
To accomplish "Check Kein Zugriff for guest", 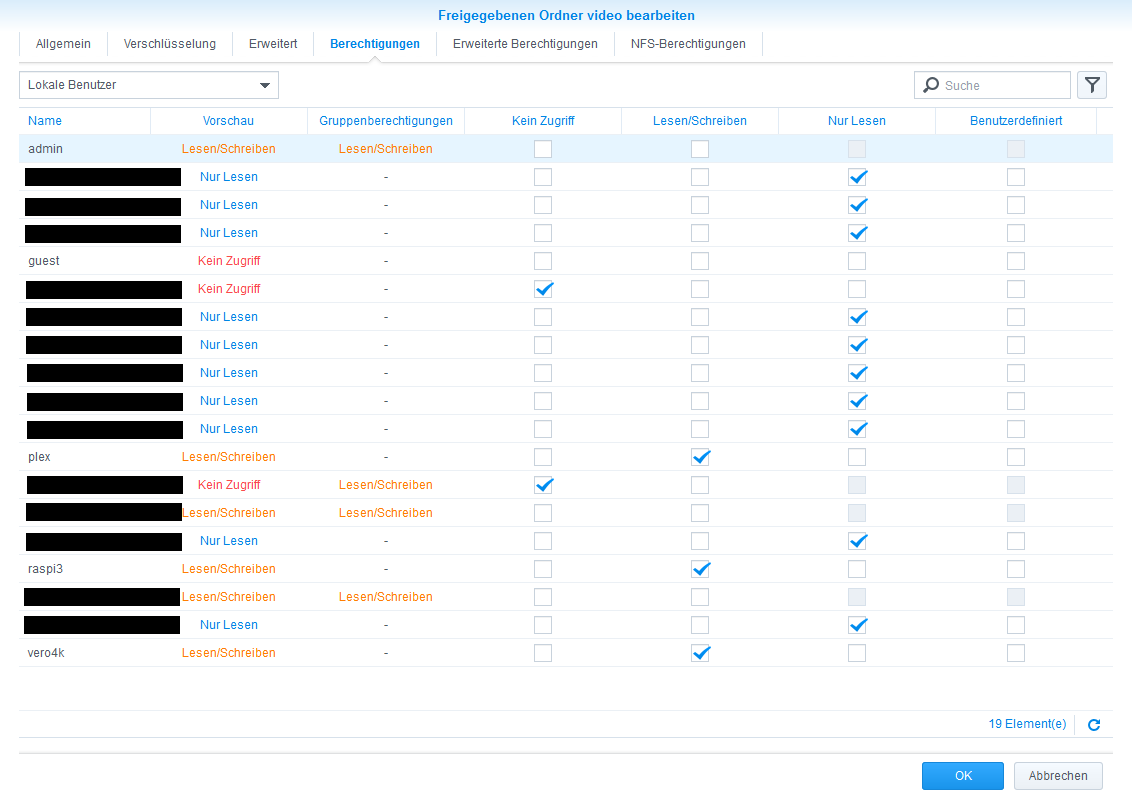I will click(x=543, y=261).
